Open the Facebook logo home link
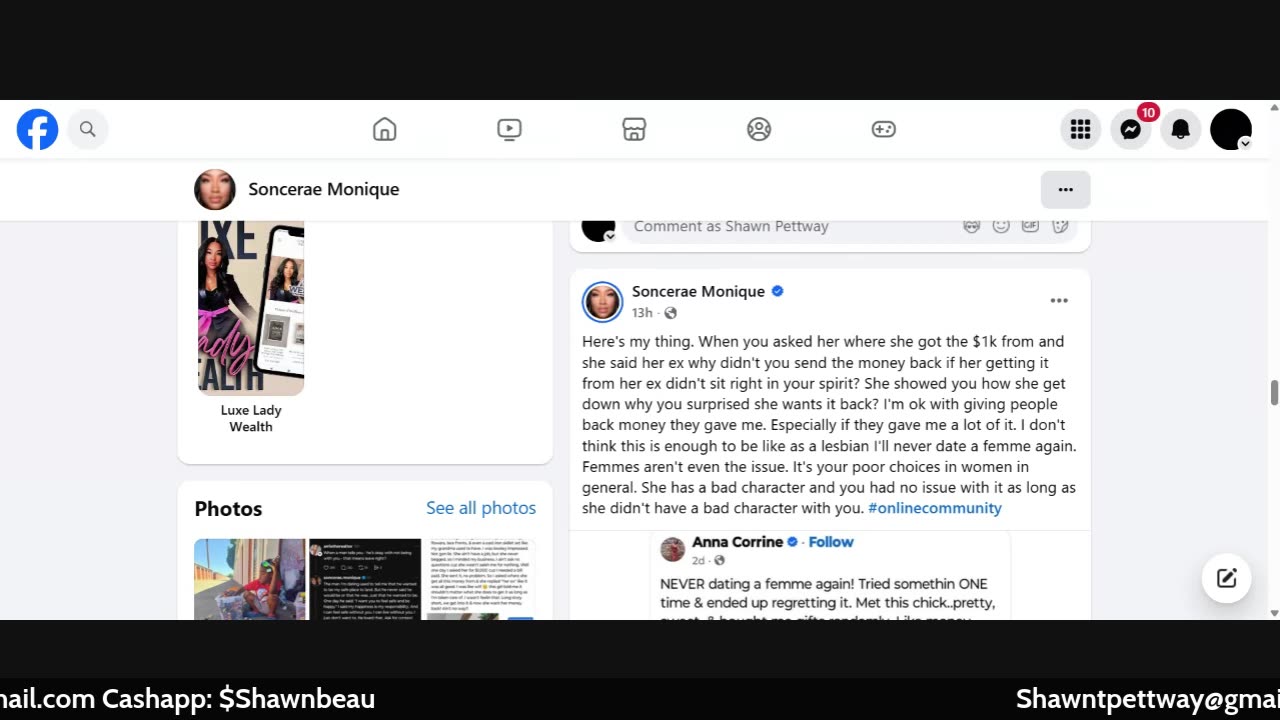1280x720 pixels. point(37,129)
